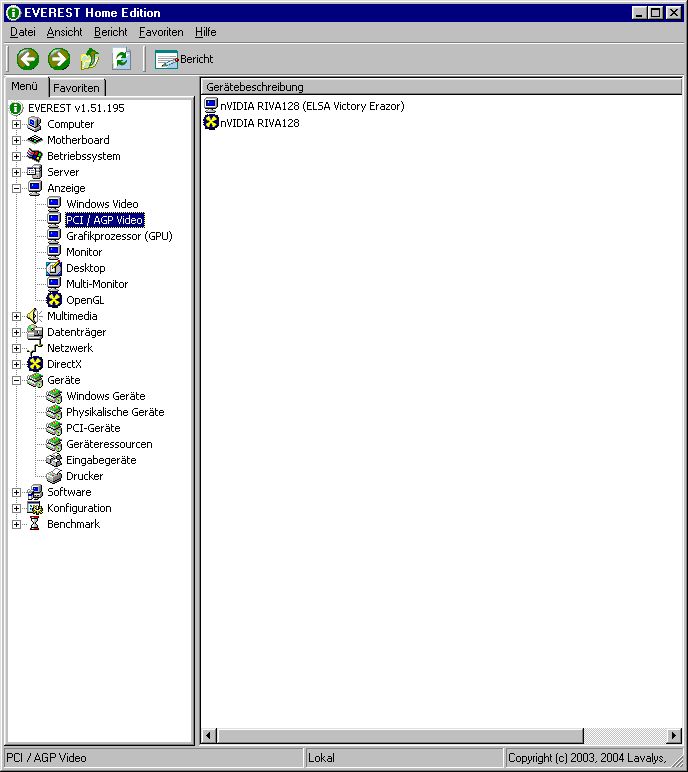Expand the DirectX node

coord(16,364)
